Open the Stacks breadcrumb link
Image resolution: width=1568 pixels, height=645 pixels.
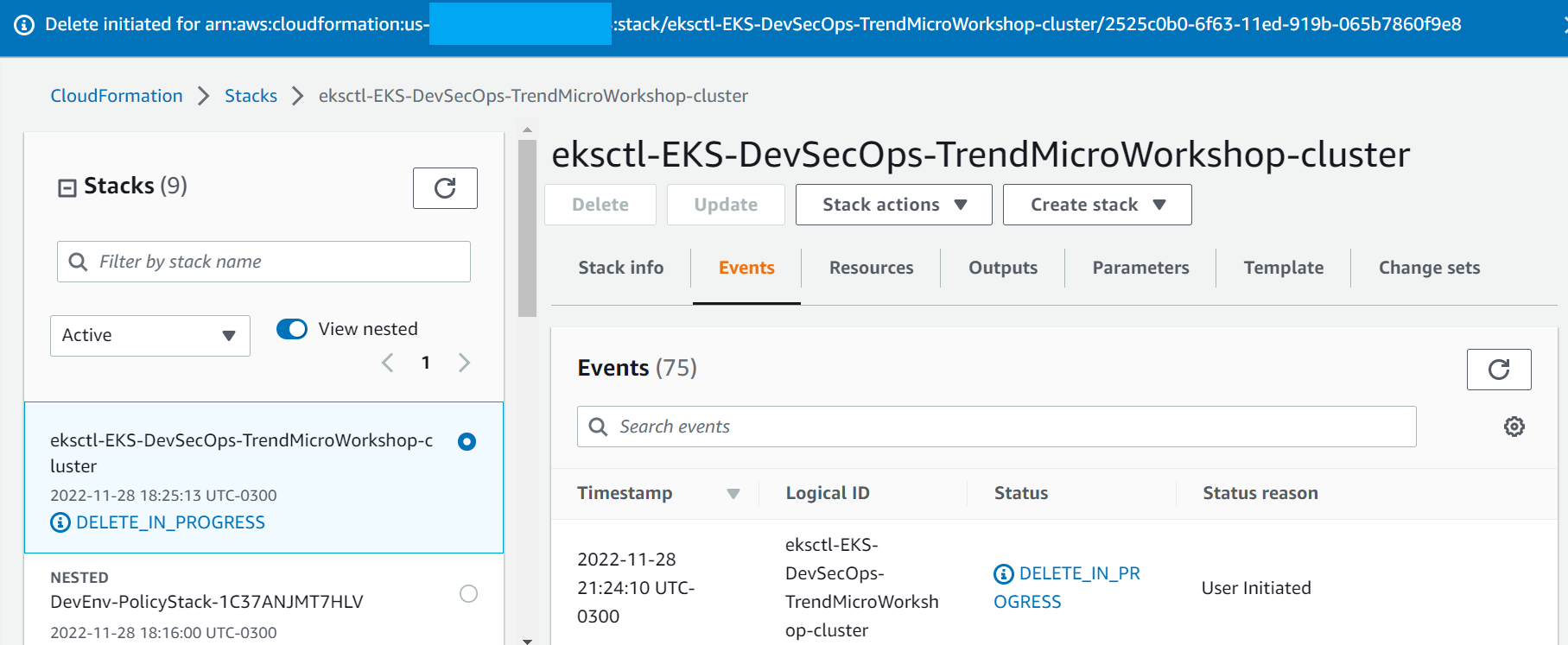tap(251, 96)
